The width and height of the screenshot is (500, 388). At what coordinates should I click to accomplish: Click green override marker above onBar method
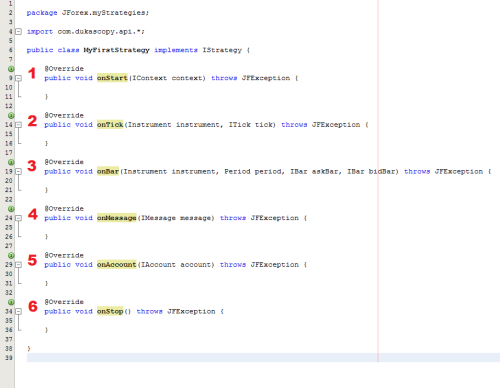coord(11,162)
